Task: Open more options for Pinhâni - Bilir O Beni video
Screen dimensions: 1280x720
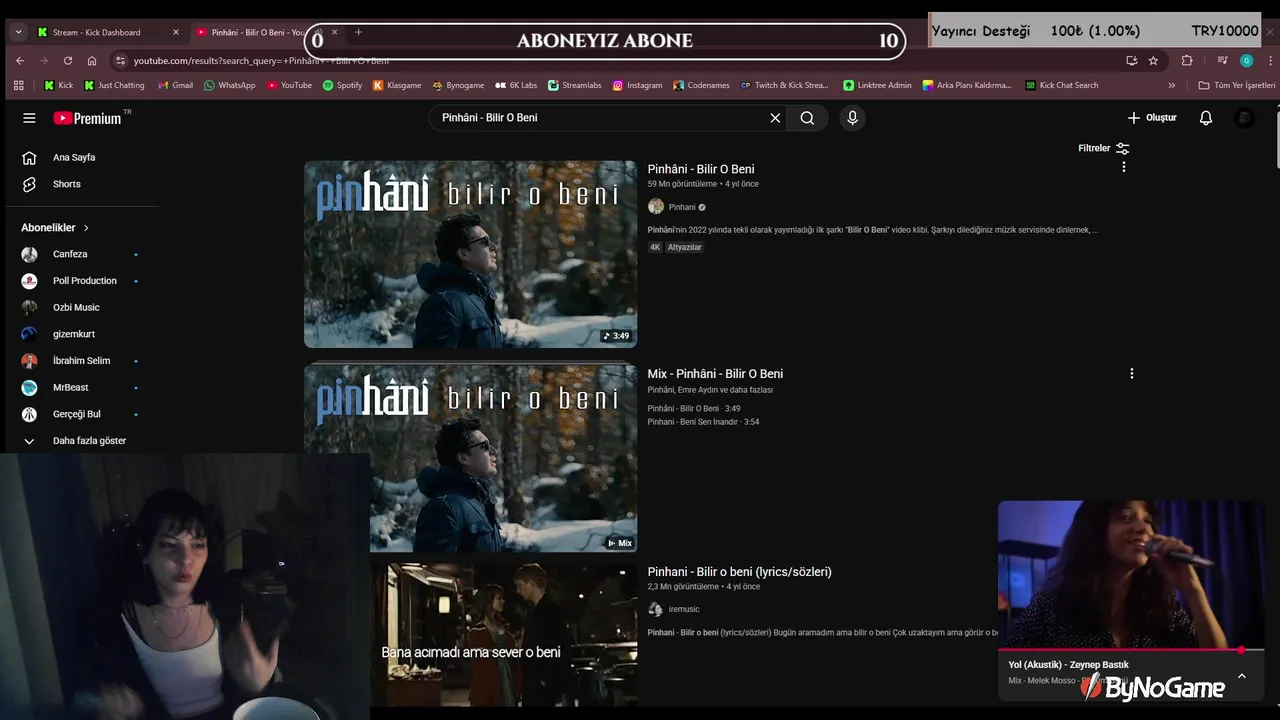Action: pyautogui.click(x=1124, y=167)
